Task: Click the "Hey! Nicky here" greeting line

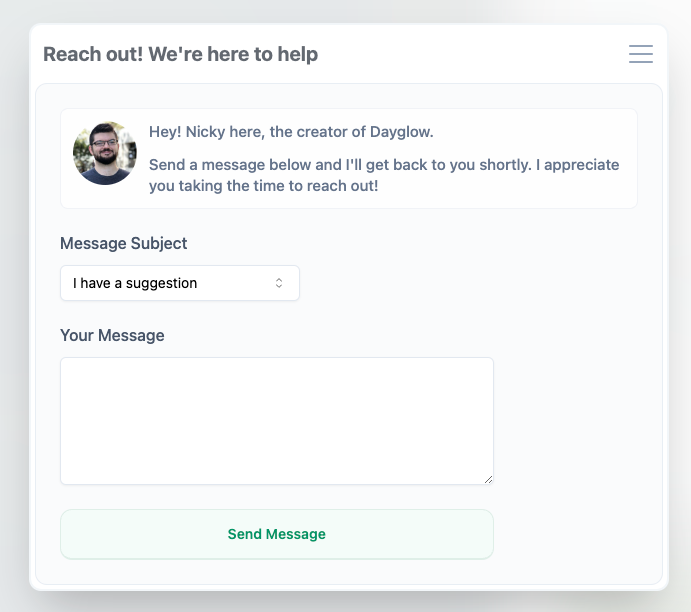Action: pos(291,132)
